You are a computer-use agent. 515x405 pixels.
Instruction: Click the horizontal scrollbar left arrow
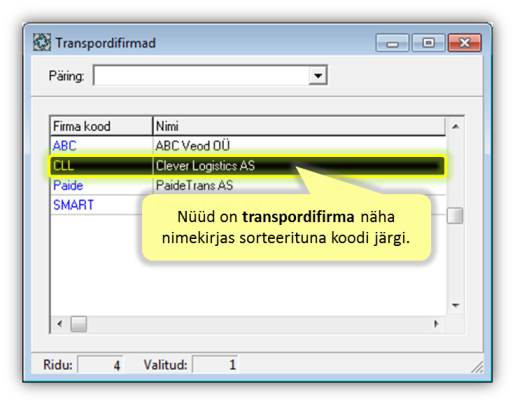click(x=60, y=324)
